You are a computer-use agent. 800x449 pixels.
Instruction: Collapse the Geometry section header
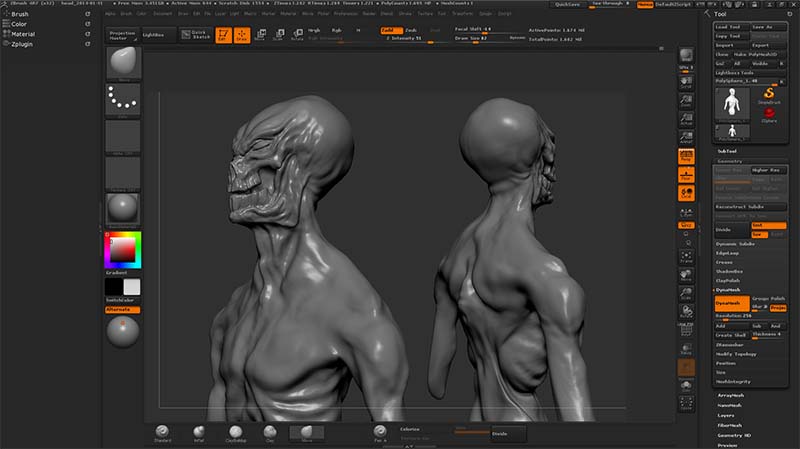(x=730, y=161)
